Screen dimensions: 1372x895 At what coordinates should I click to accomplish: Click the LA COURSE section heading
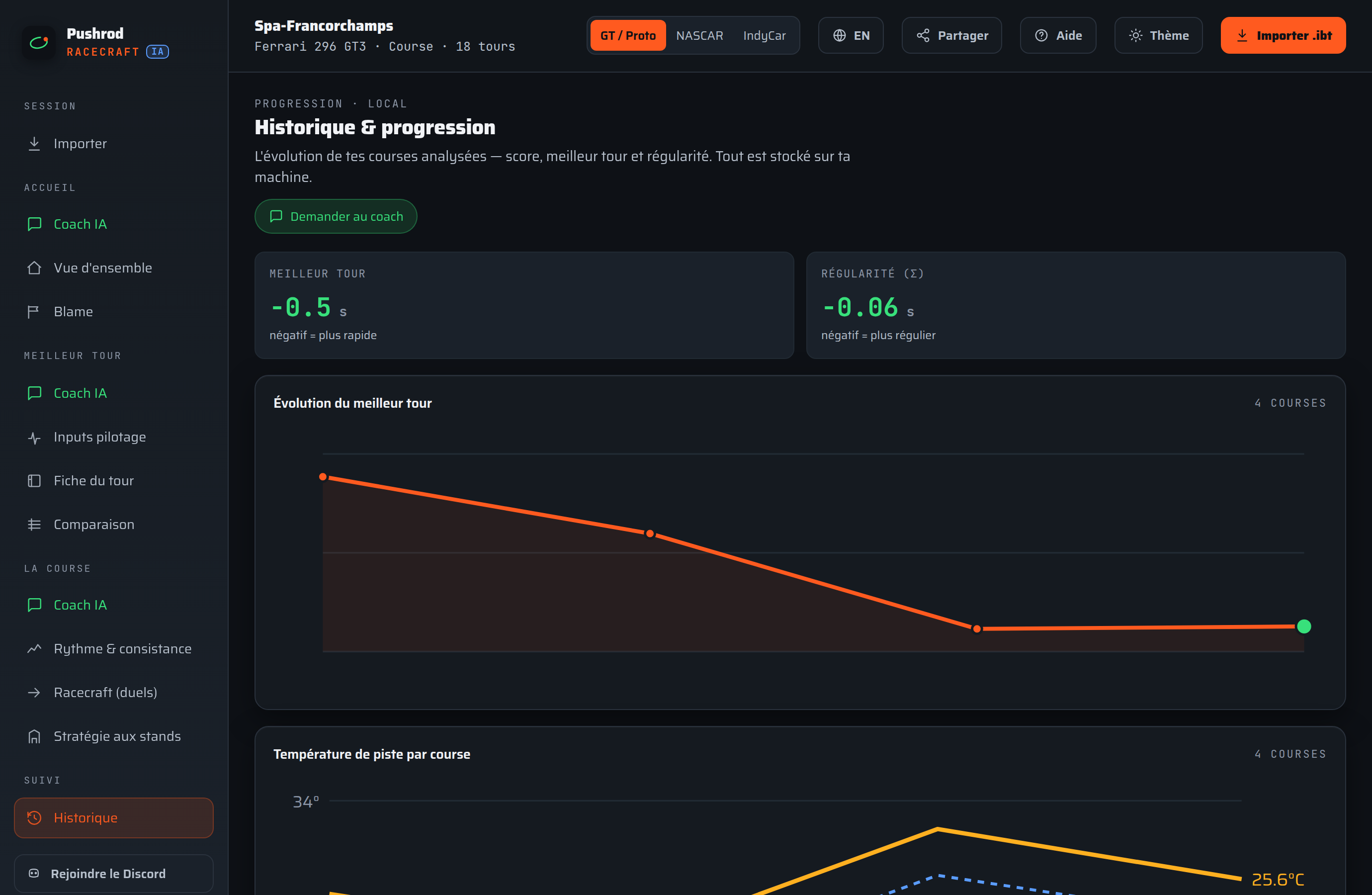point(58,569)
